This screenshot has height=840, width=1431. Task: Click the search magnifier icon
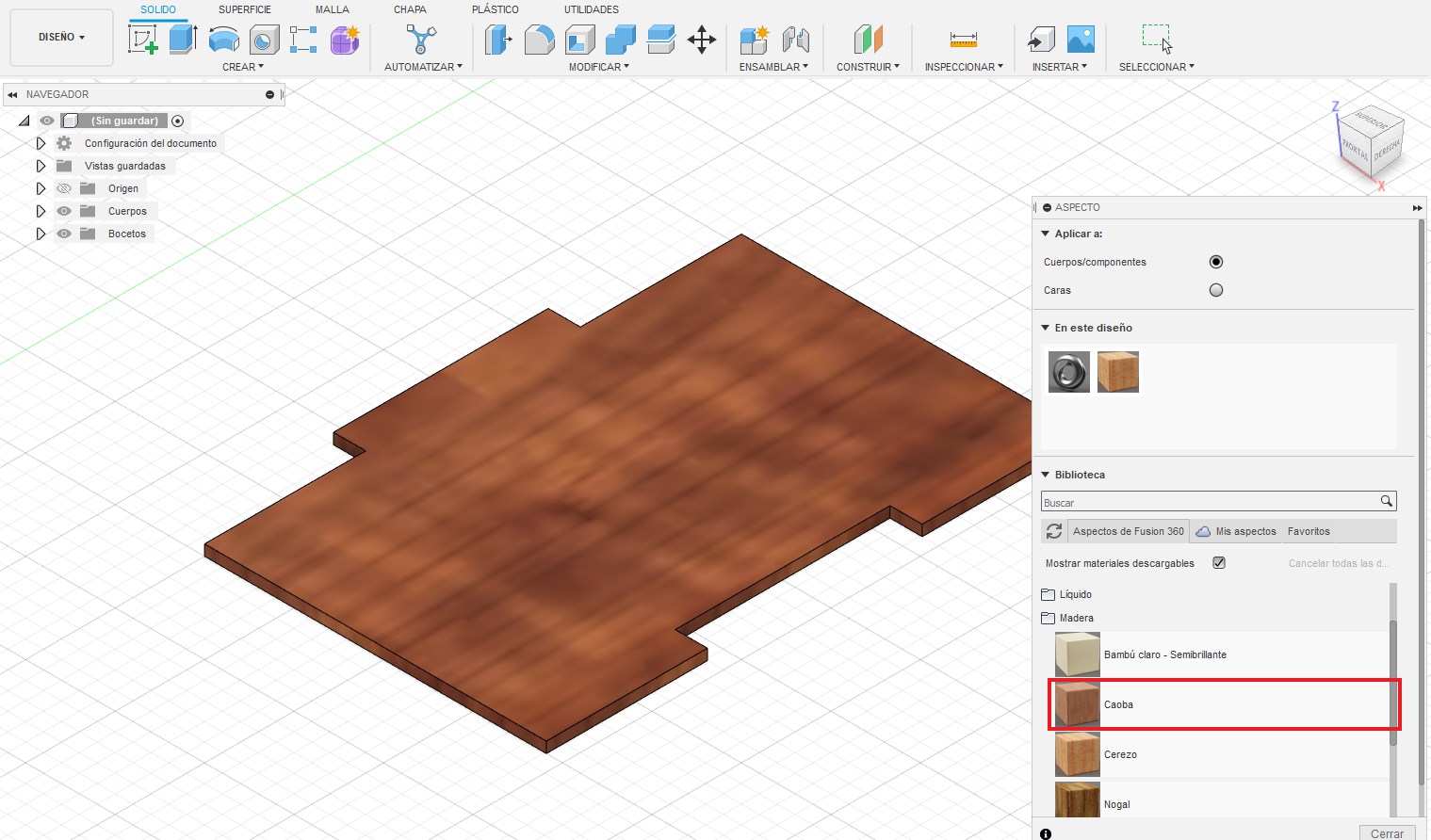pos(1387,501)
